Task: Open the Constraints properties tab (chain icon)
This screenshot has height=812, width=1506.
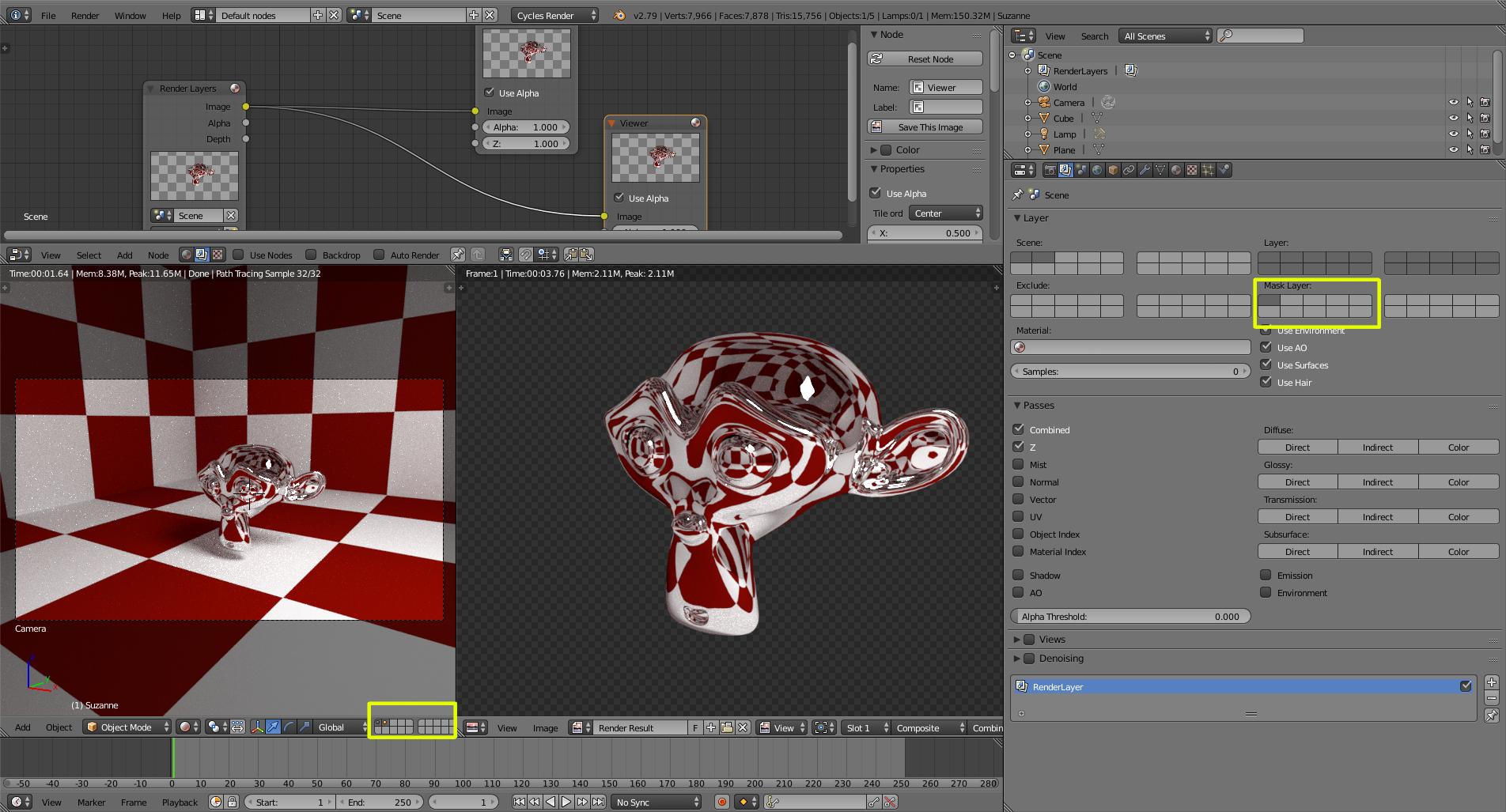Action: coord(1129,170)
